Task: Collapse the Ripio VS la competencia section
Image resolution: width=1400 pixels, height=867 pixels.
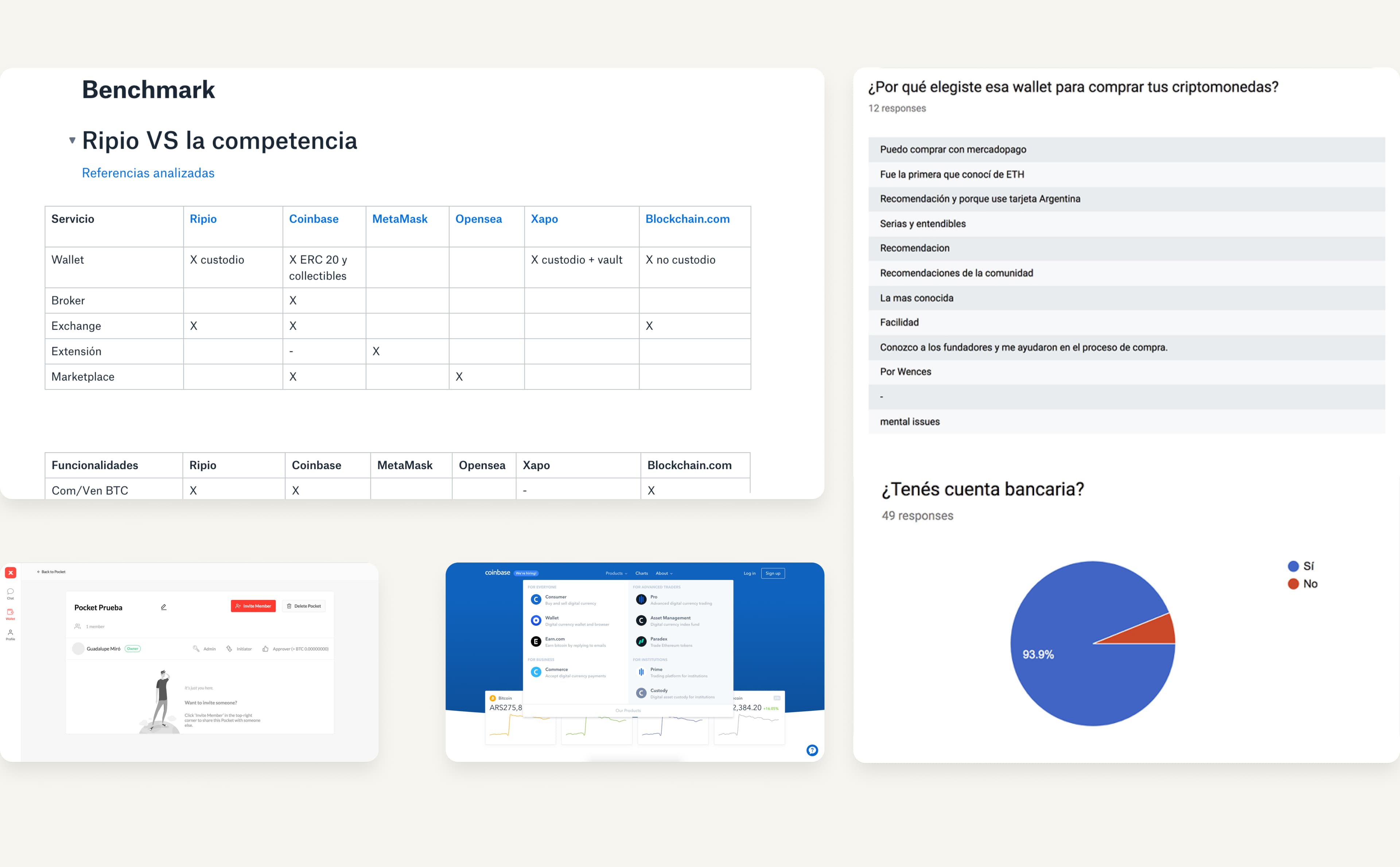Action: tap(72, 140)
